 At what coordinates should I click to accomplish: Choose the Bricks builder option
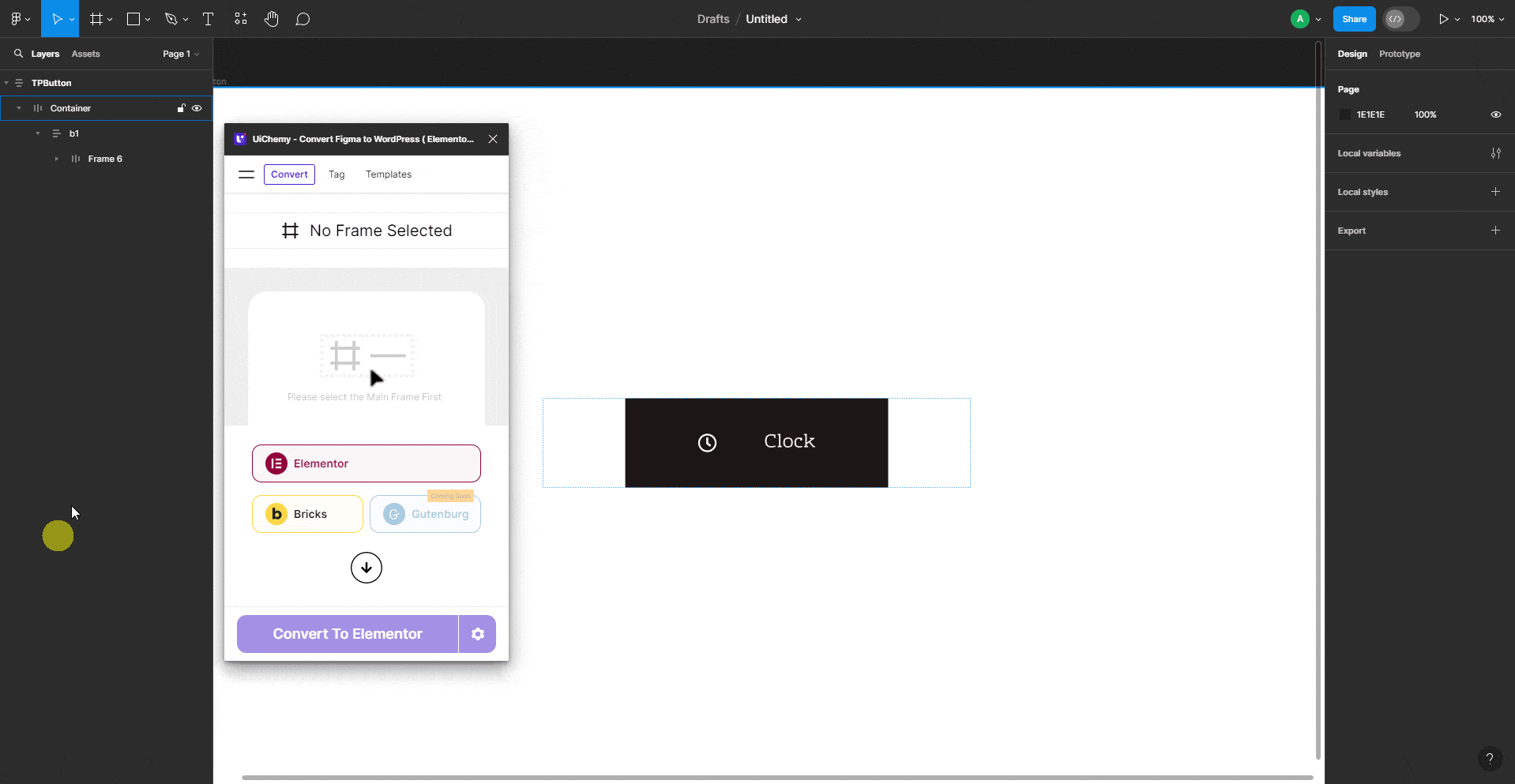tap(307, 514)
